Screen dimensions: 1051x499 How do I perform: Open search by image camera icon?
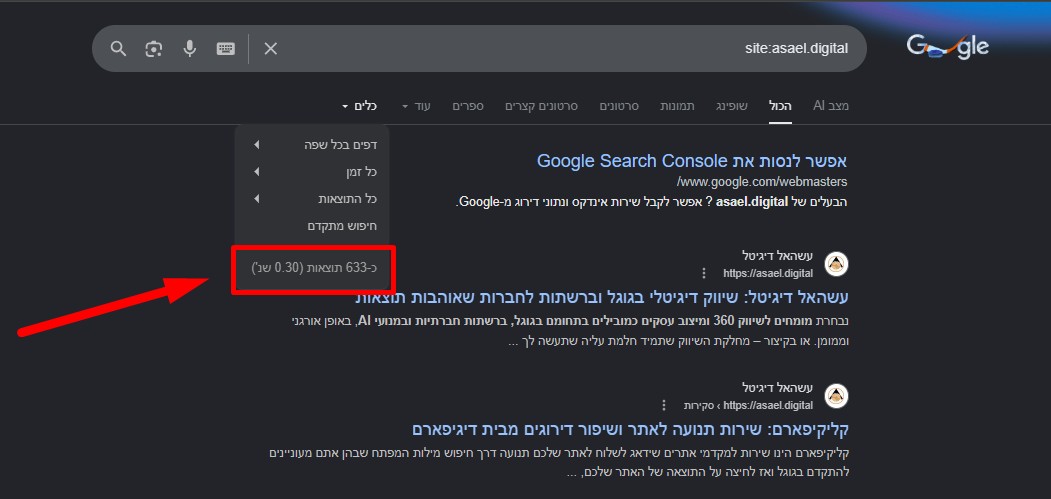coord(154,48)
